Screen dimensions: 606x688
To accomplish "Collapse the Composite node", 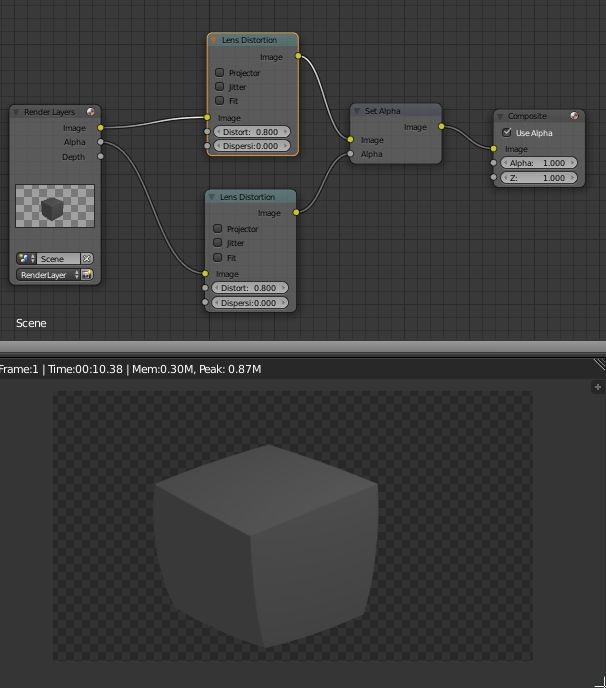I will pyautogui.click(x=500, y=116).
